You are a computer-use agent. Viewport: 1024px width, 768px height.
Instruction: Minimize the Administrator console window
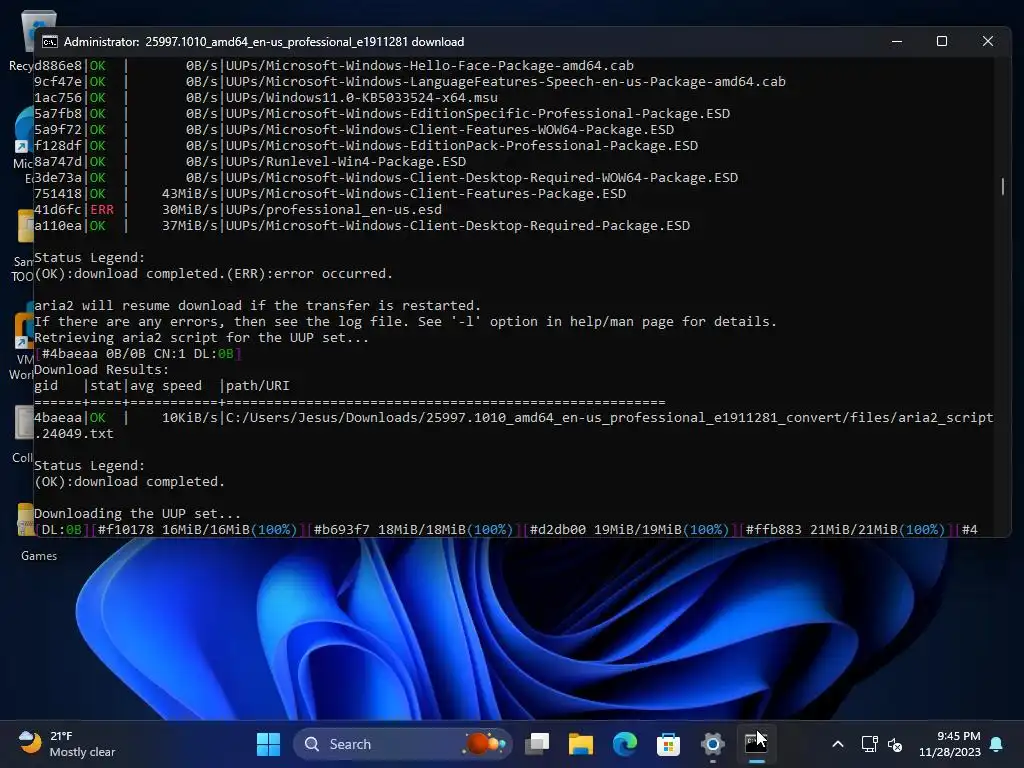click(x=897, y=41)
